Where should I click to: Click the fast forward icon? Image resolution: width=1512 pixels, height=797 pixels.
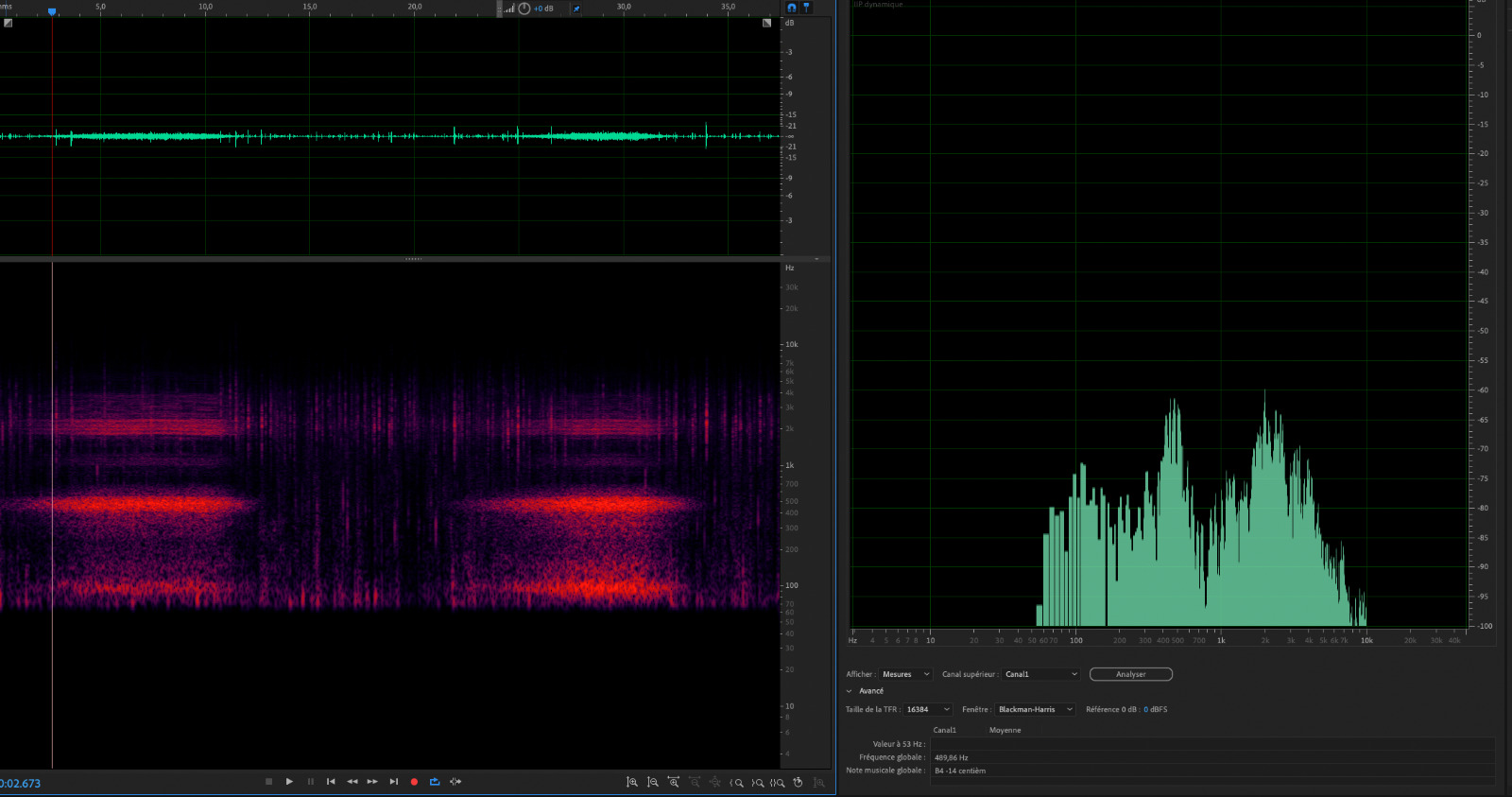point(372,782)
